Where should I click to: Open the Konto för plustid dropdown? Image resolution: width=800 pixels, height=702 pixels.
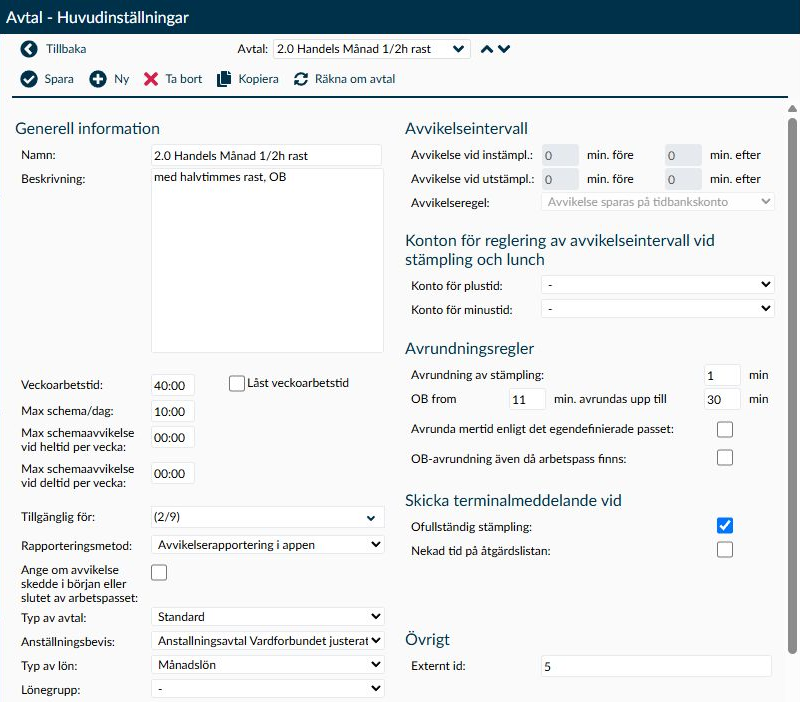[658, 285]
